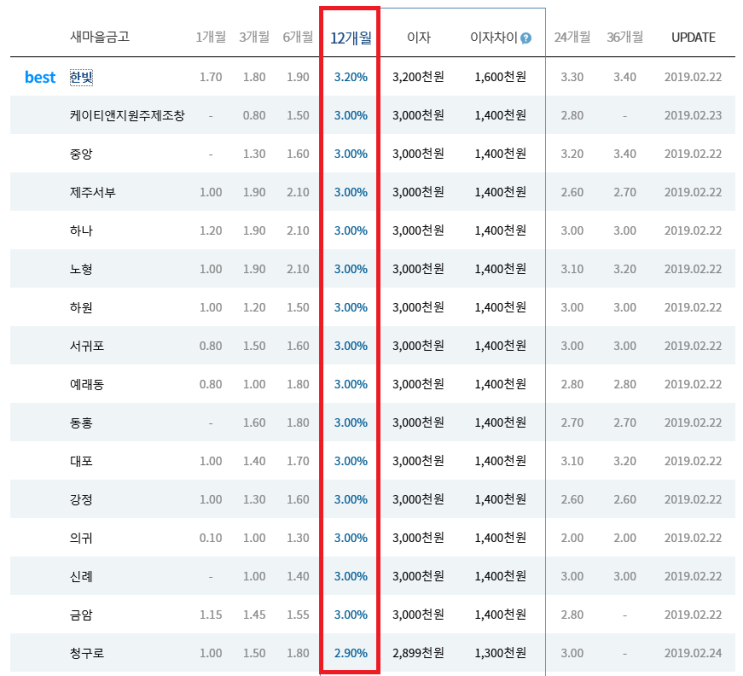
Task: Select the 36개월 column header
Action: tap(625, 37)
